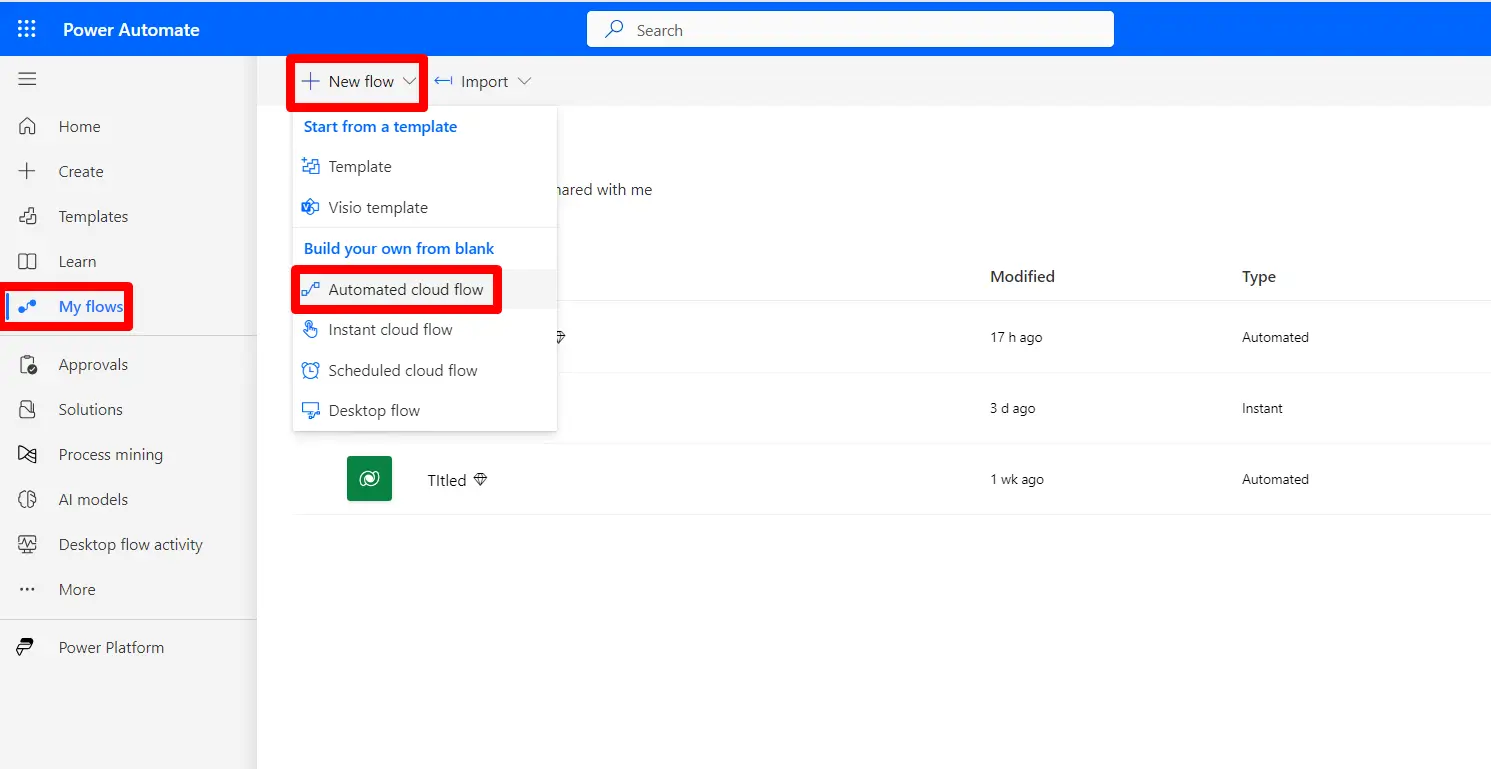The image size is (1491, 769).
Task: Click in the Search input field
Action: [x=850, y=30]
